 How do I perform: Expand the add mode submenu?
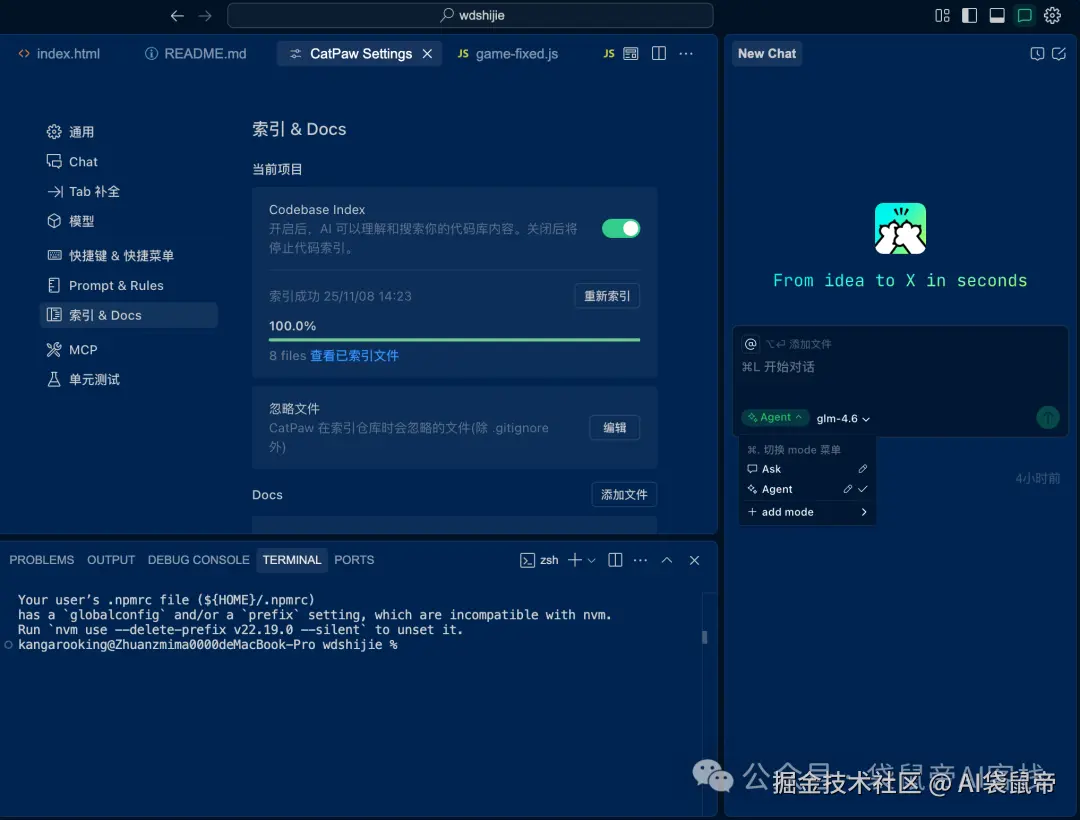coord(807,512)
